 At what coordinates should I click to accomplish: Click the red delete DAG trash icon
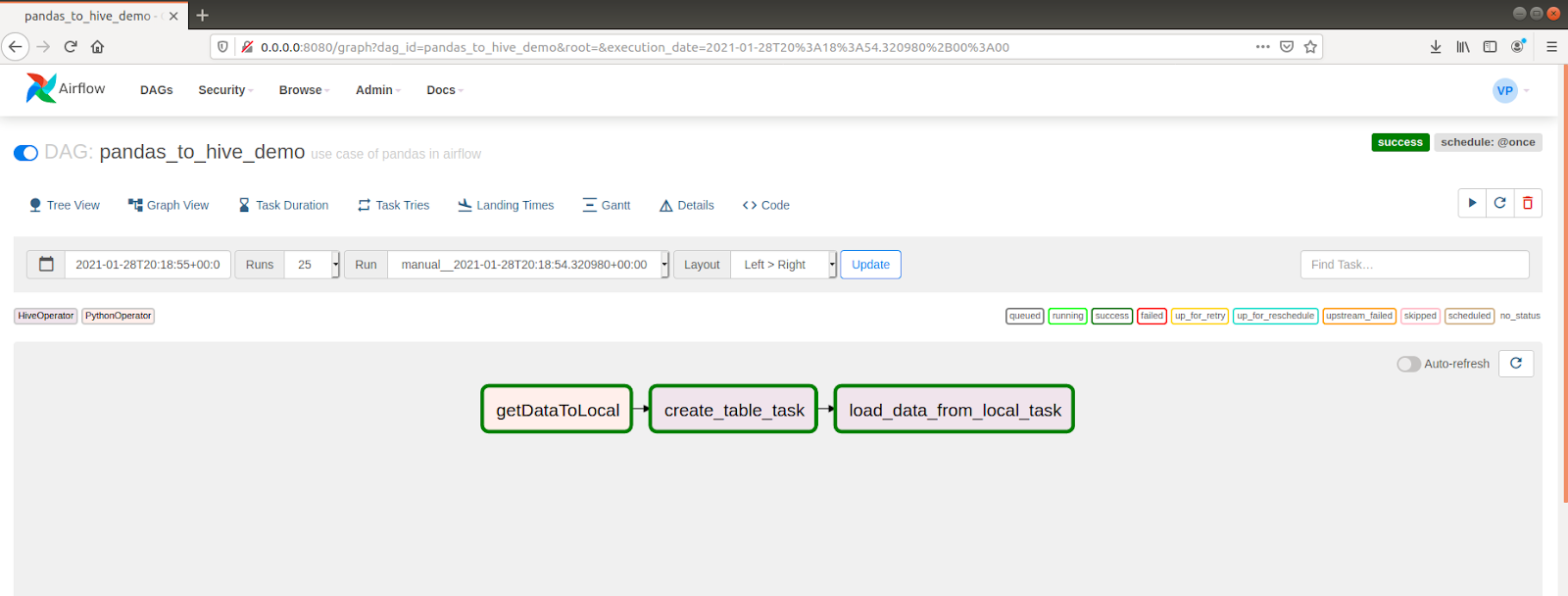[1528, 203]
